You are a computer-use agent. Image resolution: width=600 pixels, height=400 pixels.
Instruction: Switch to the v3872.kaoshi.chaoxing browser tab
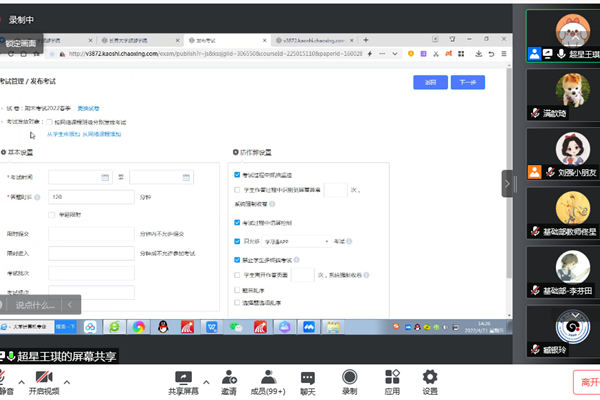coord(320,40)
